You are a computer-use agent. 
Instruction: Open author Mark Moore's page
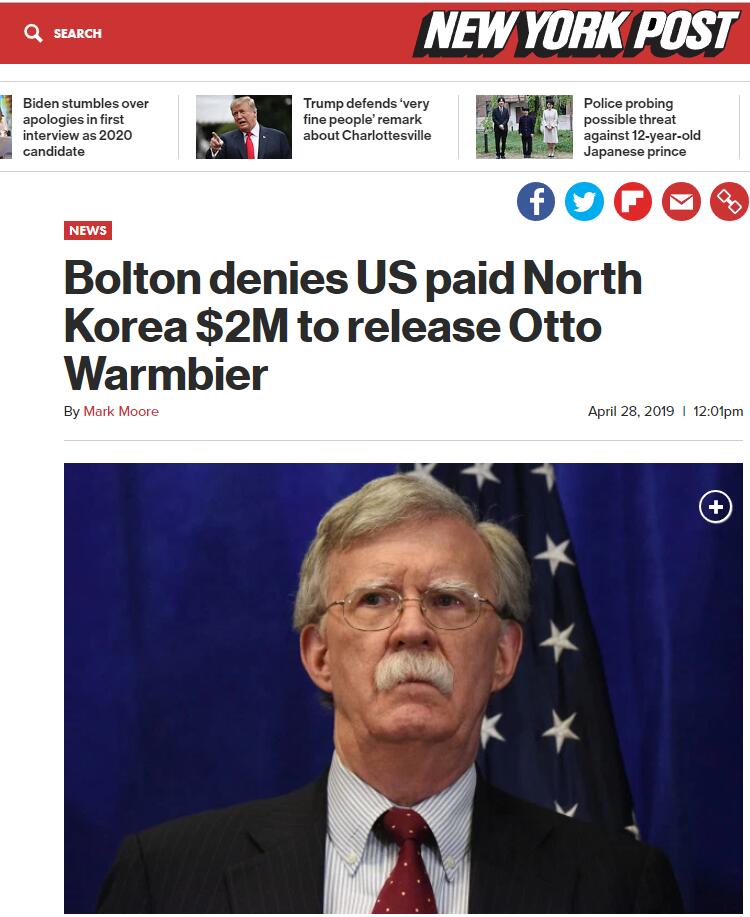coord(121,411)
